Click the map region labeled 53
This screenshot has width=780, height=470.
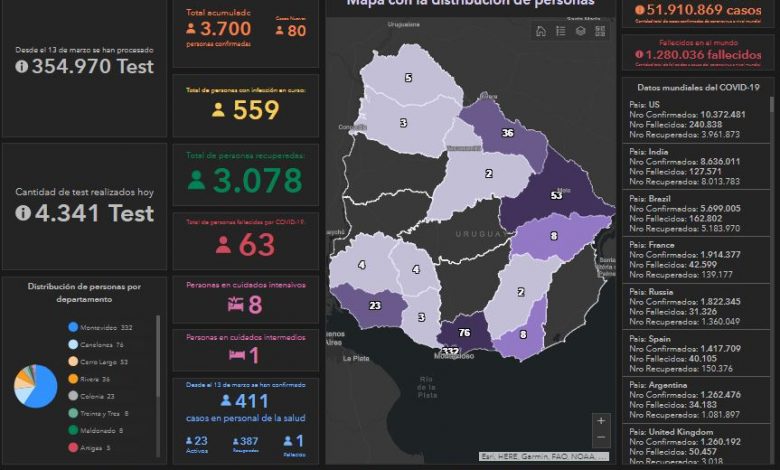(555, 196)
